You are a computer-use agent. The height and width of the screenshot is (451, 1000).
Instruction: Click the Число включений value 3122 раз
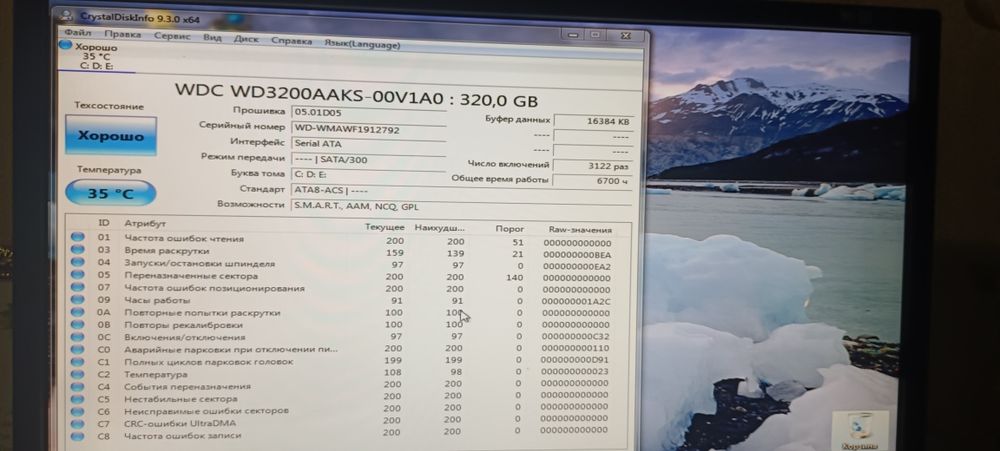point(593,166)
